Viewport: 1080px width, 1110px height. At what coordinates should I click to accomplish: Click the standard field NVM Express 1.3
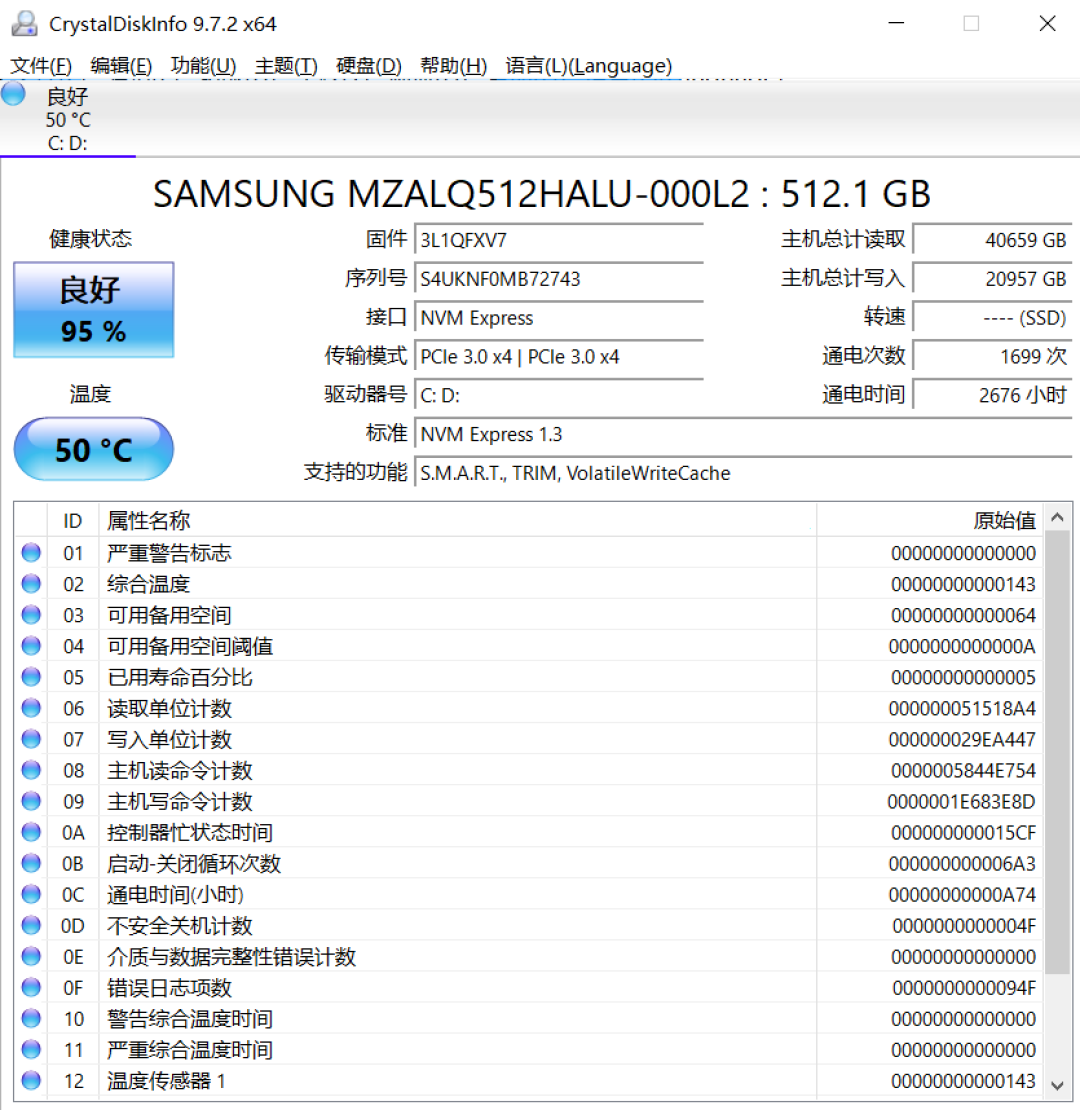pyautogui.click(x=743, y=434)
